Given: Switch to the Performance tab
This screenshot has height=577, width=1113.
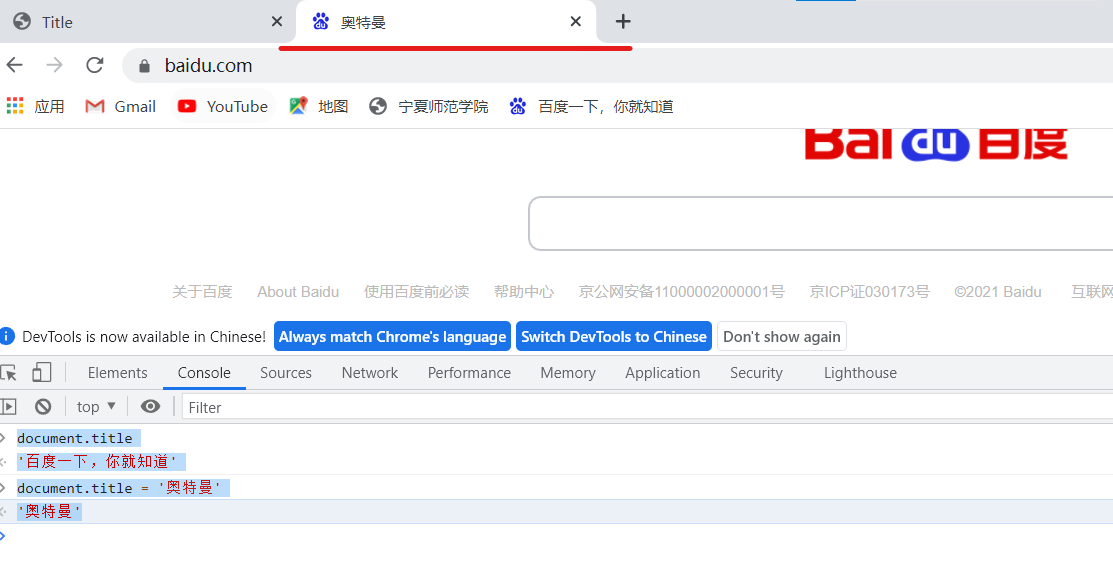Looking at the screenshot, I should (469, 373).
